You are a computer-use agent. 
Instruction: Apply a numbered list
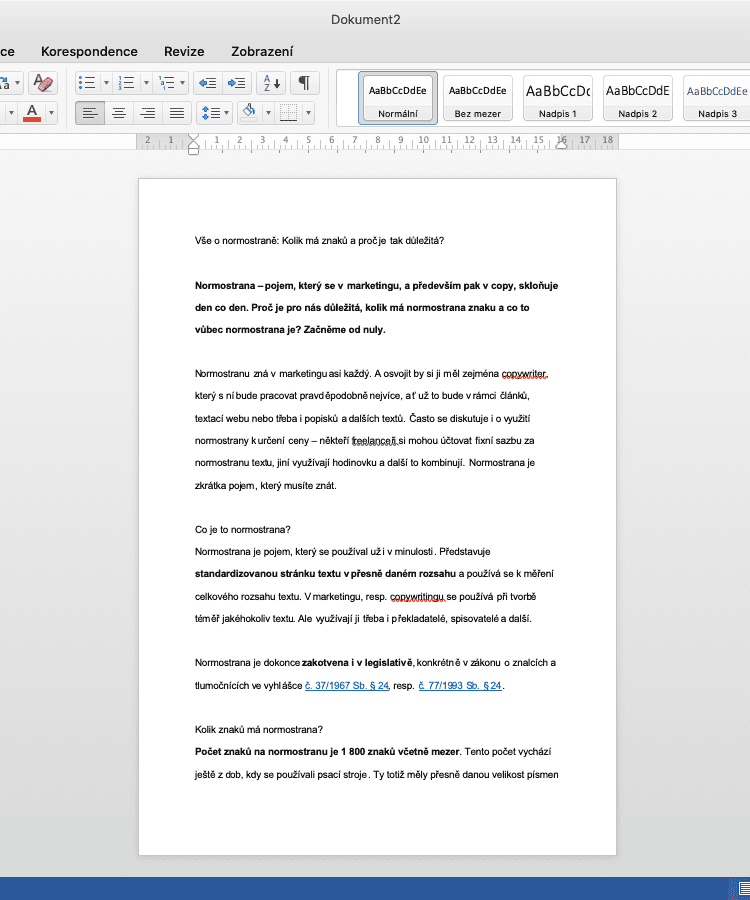click(x=126, y=82)
